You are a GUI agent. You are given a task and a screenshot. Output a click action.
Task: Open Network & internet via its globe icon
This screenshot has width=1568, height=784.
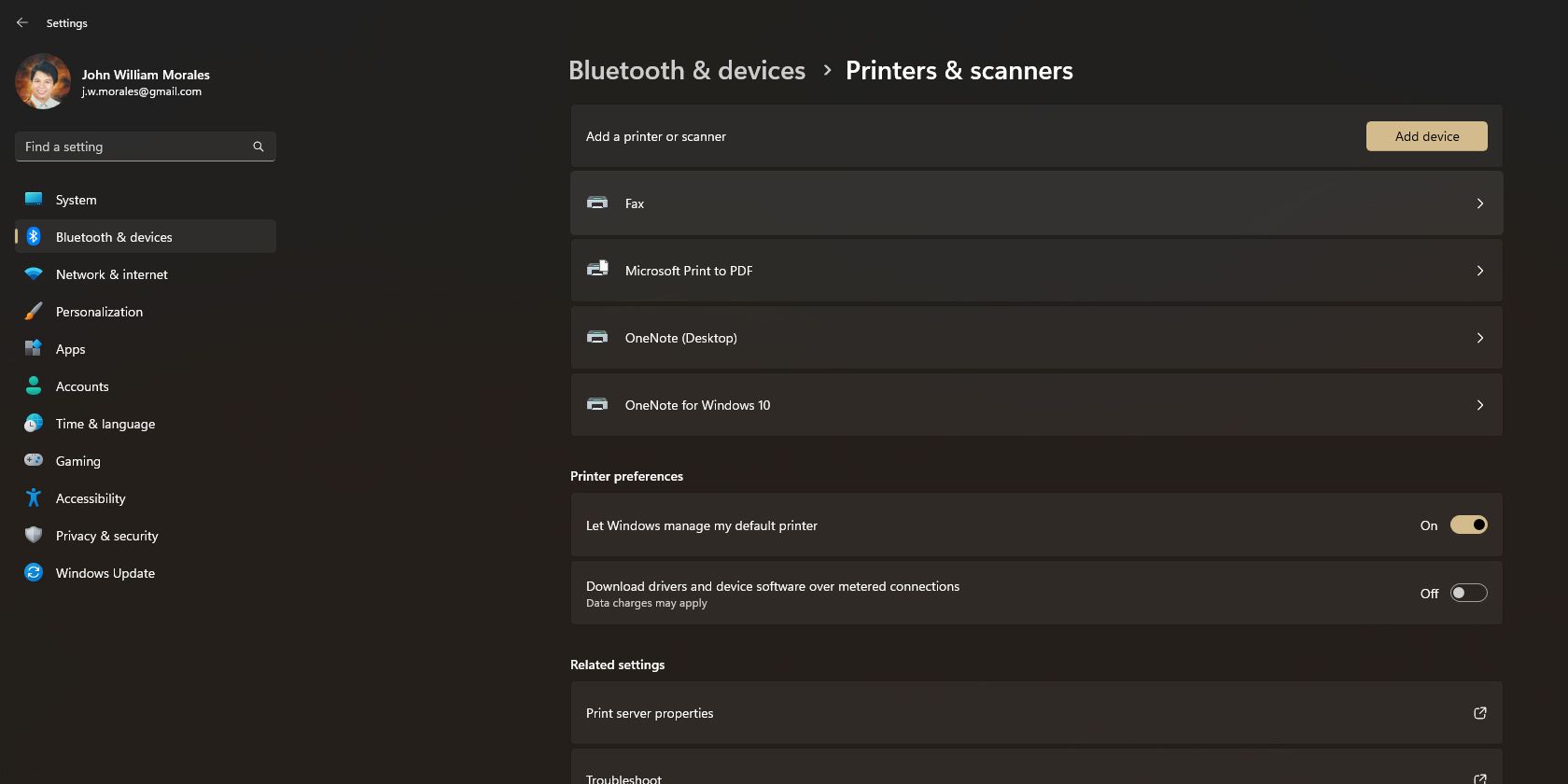[x=34, y=273]
